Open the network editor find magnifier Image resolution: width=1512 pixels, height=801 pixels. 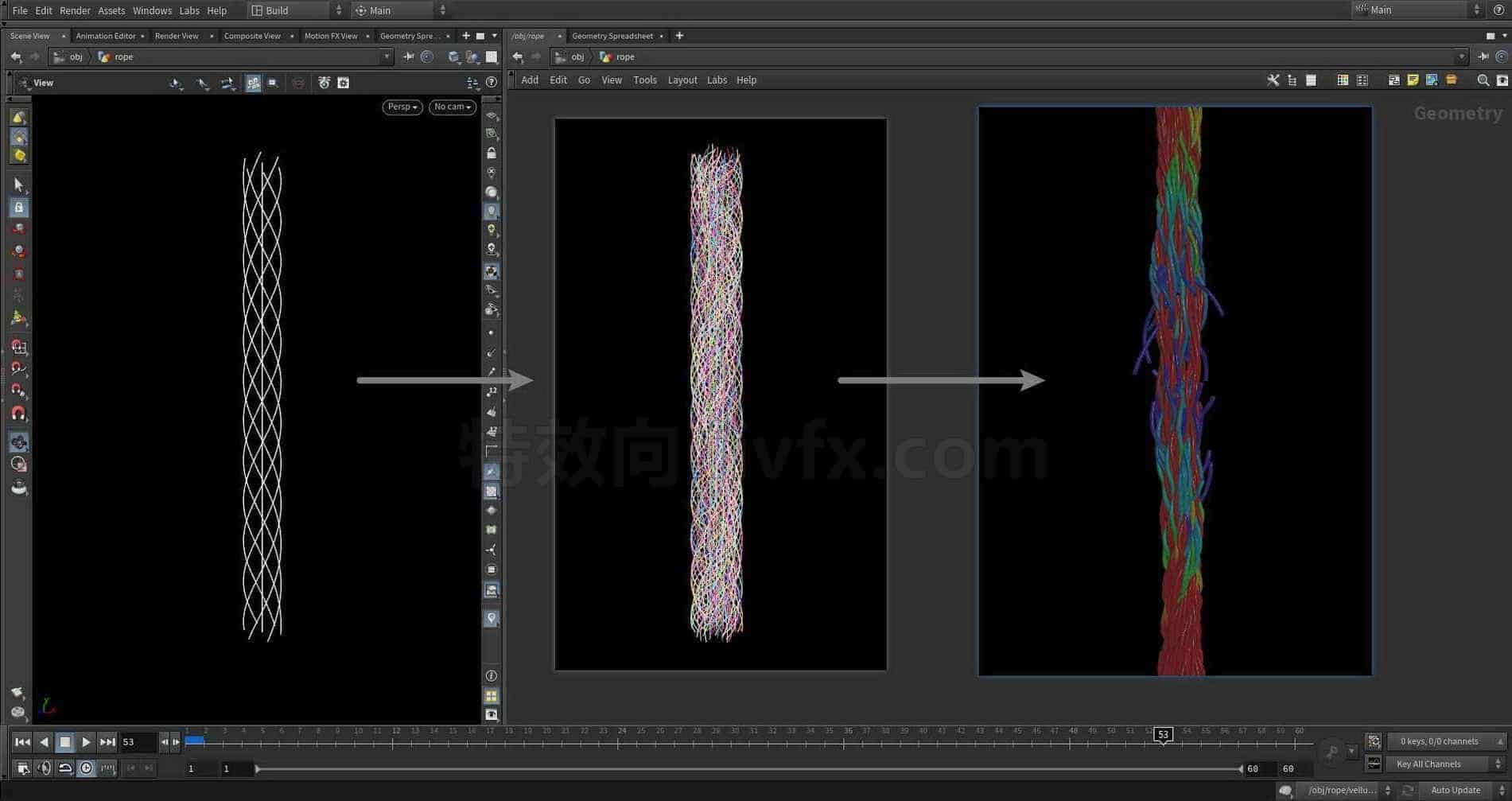1483,80
